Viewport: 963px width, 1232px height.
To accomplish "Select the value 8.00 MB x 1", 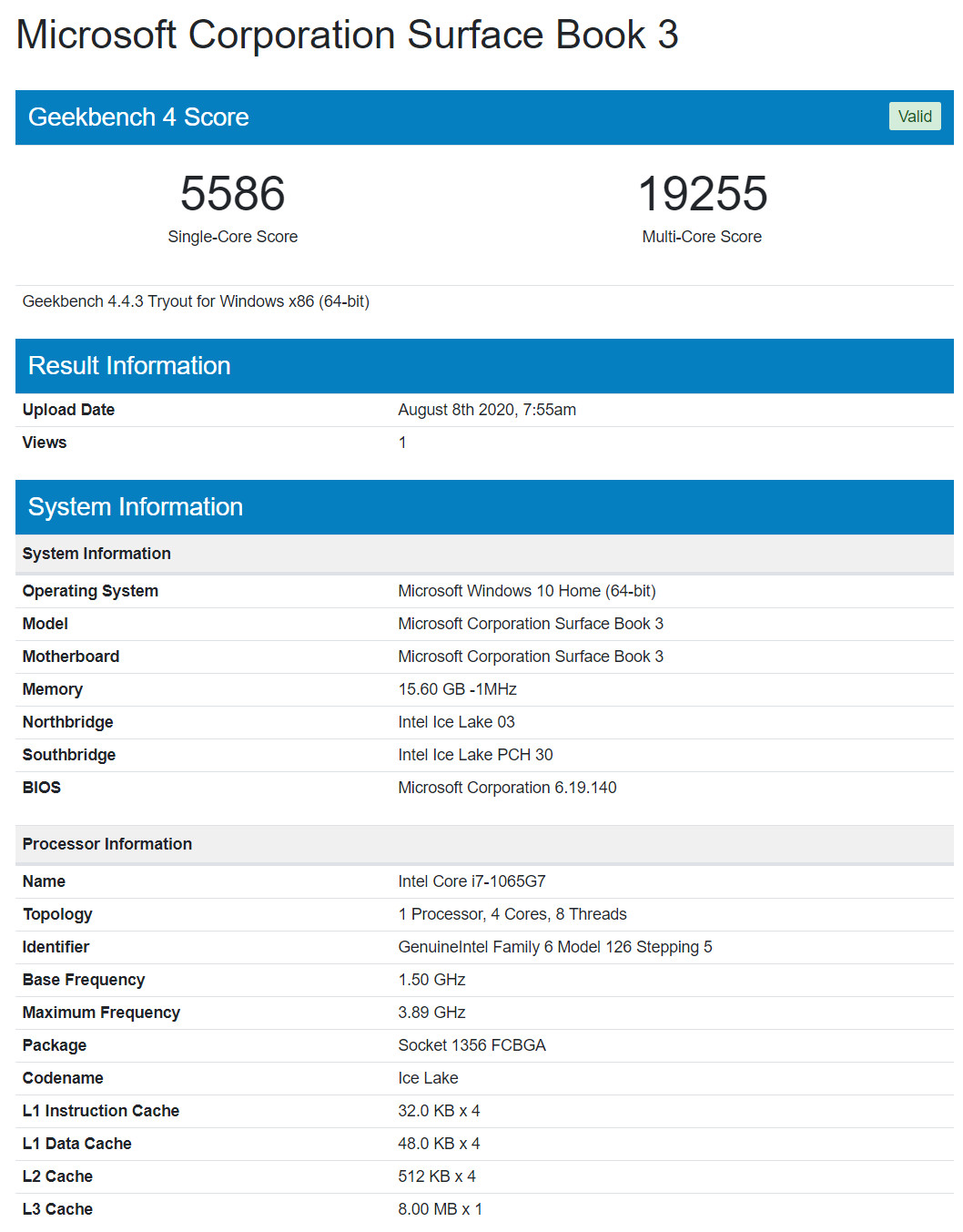I will [441, 1209].
